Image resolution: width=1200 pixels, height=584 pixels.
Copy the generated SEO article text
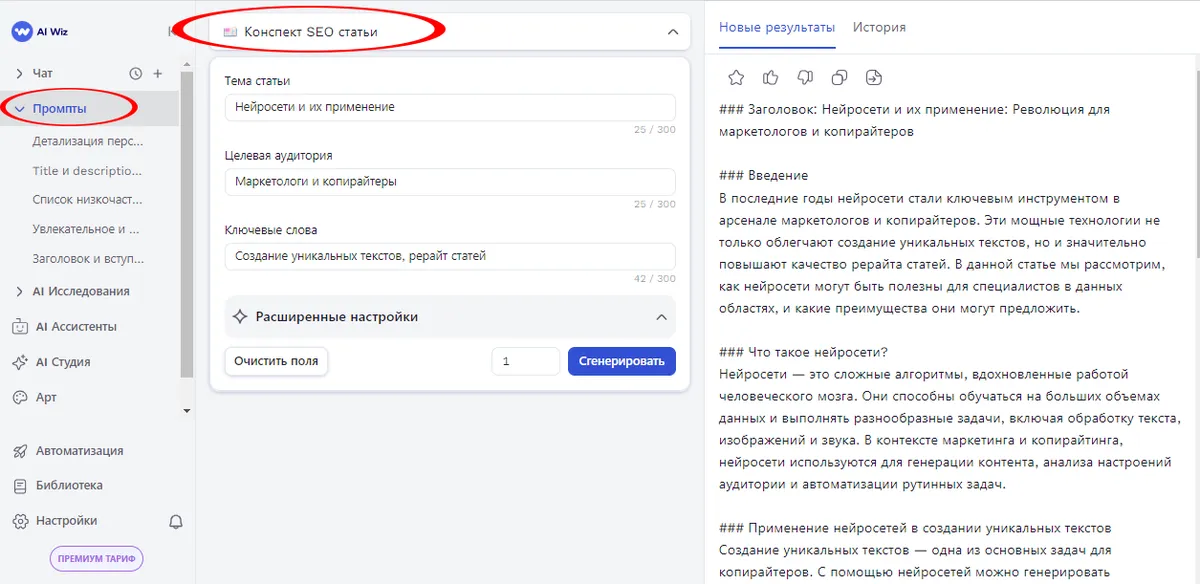tap(838, 77)
